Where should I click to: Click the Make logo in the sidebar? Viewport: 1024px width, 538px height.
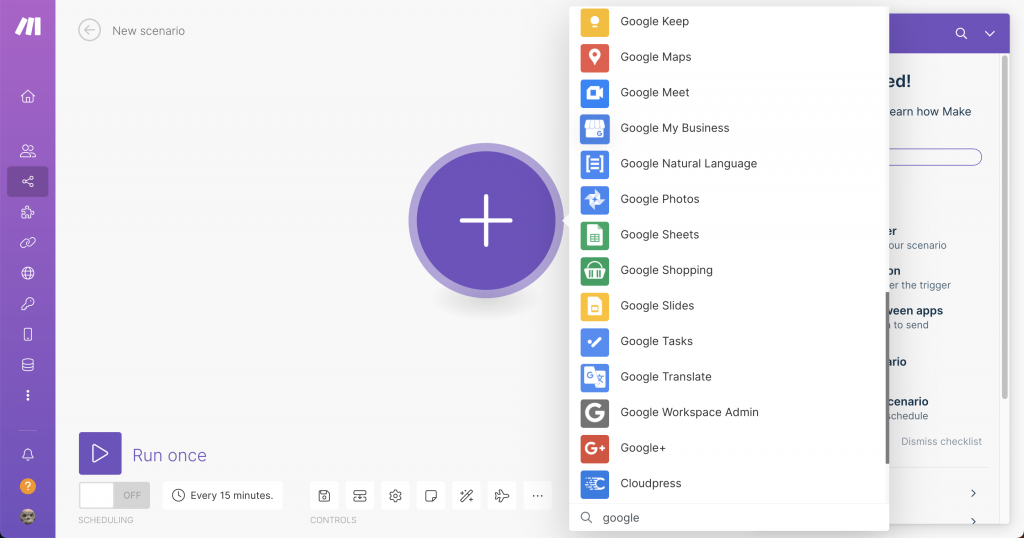click(x=28, y=26)
